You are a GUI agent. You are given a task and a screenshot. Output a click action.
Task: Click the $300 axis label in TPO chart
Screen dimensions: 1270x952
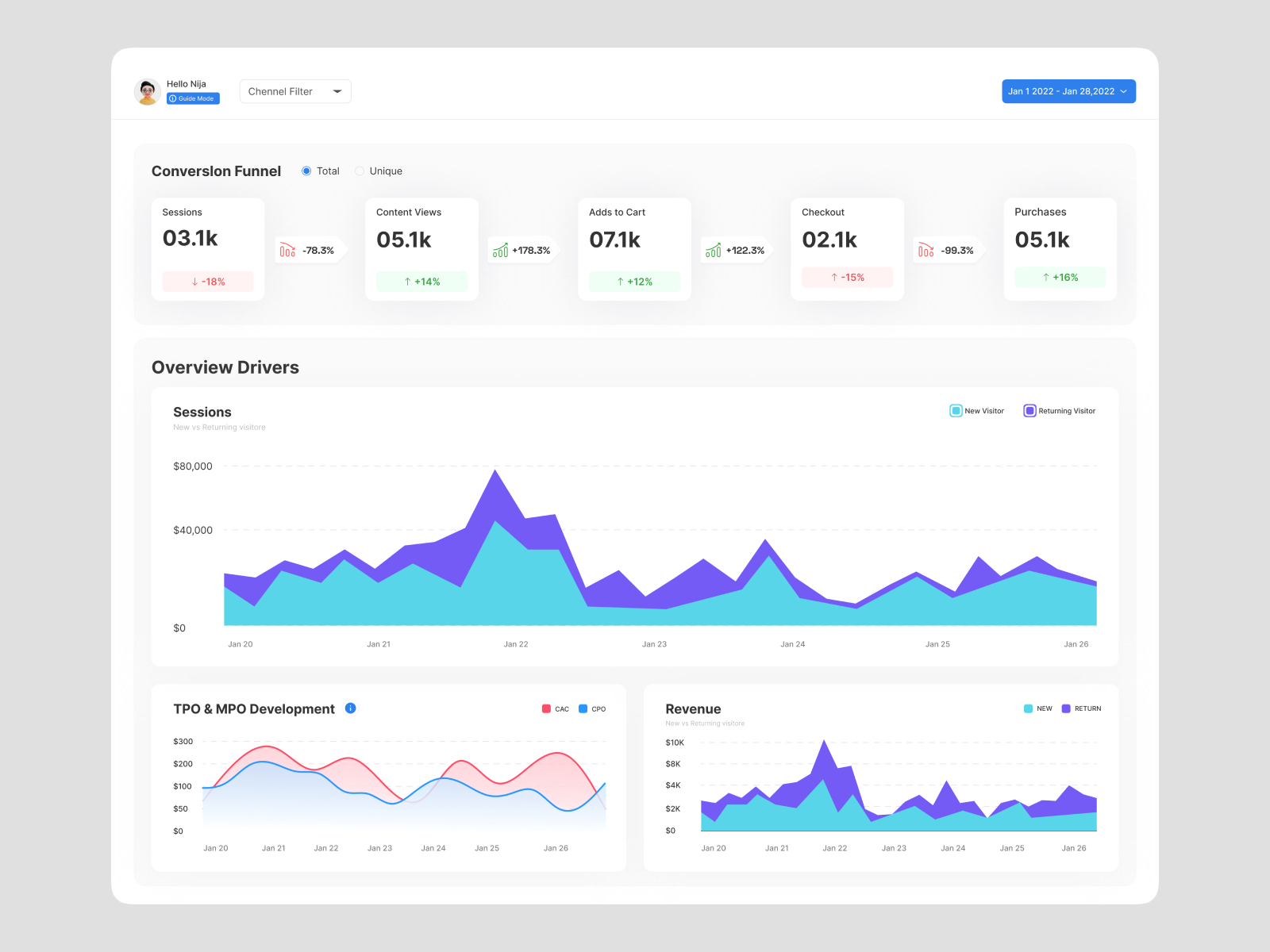click(183, 741)
